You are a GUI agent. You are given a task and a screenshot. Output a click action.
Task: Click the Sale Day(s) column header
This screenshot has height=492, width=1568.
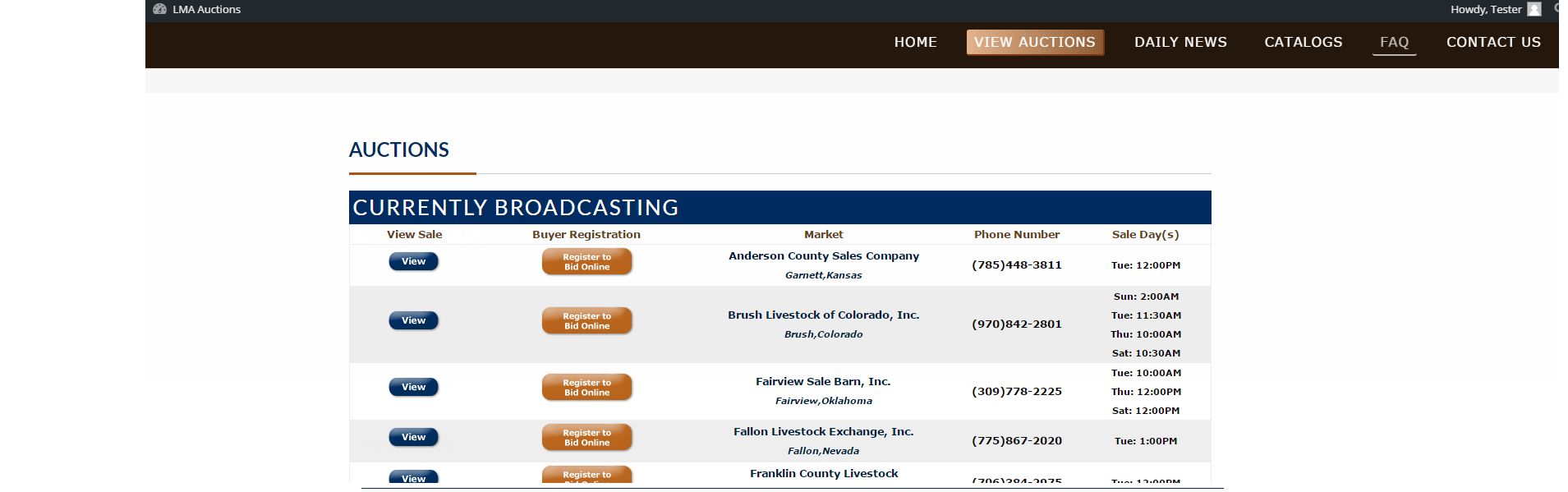tap(1146, 235)
